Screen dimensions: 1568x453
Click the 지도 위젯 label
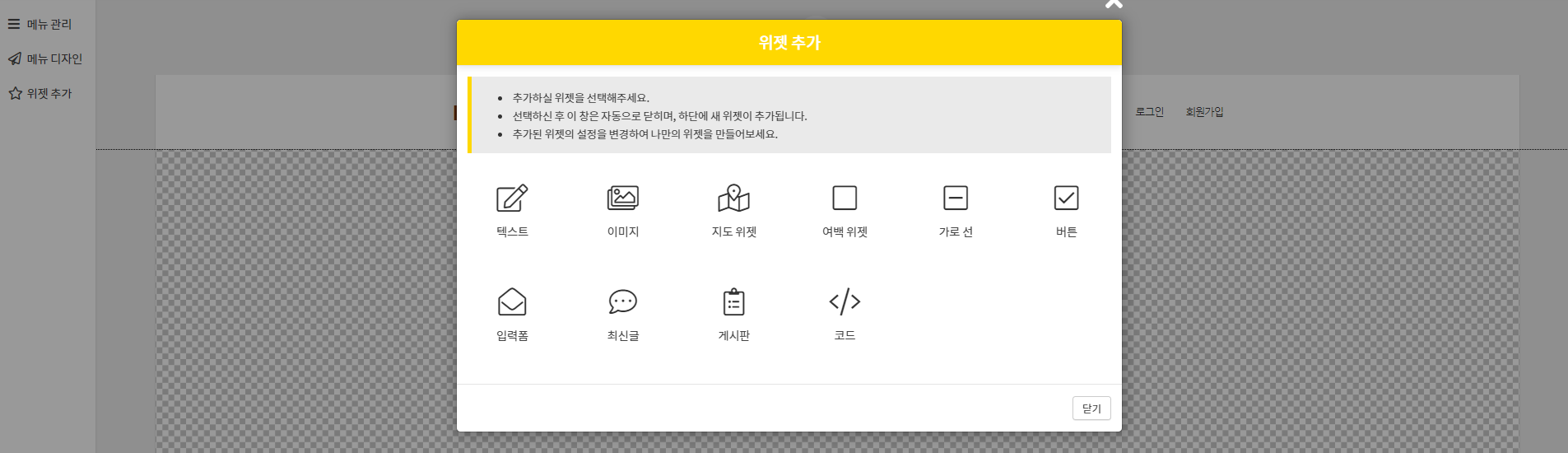coord(734,231)
